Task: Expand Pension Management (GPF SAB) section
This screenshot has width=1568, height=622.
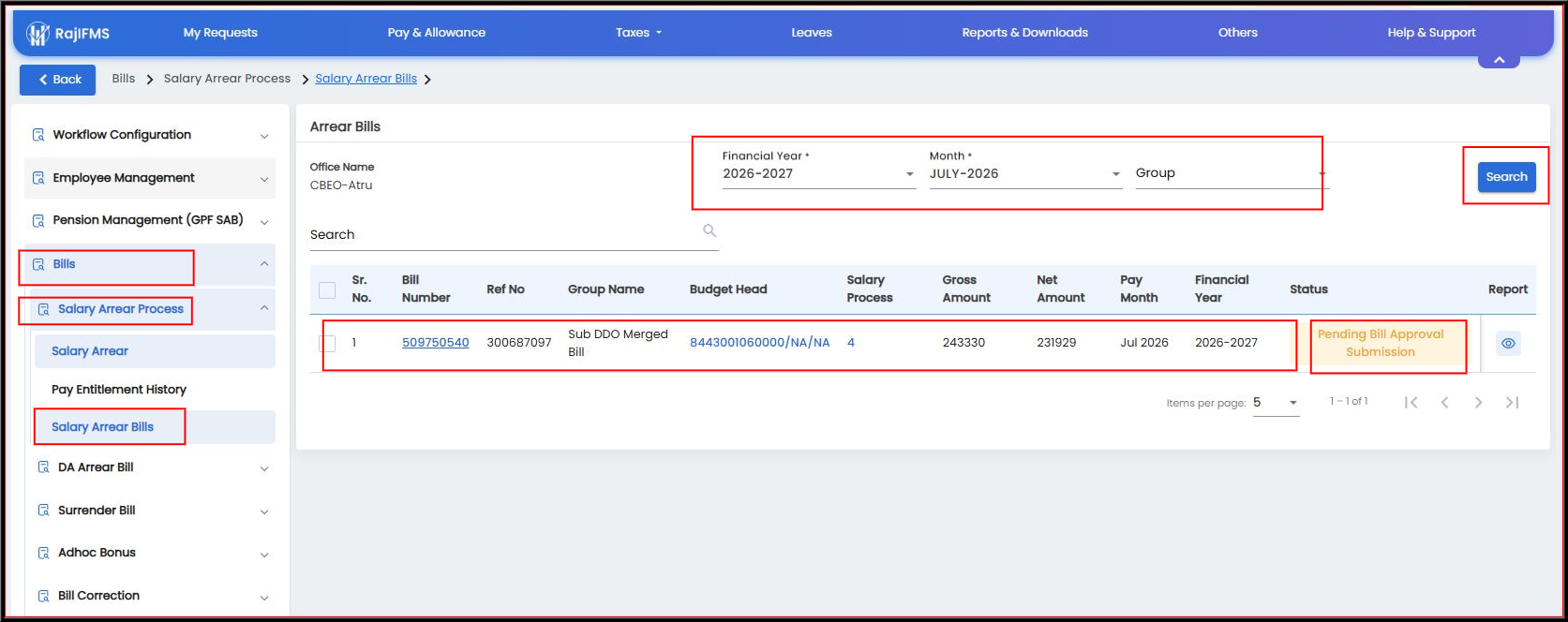Action: [264, 222]
